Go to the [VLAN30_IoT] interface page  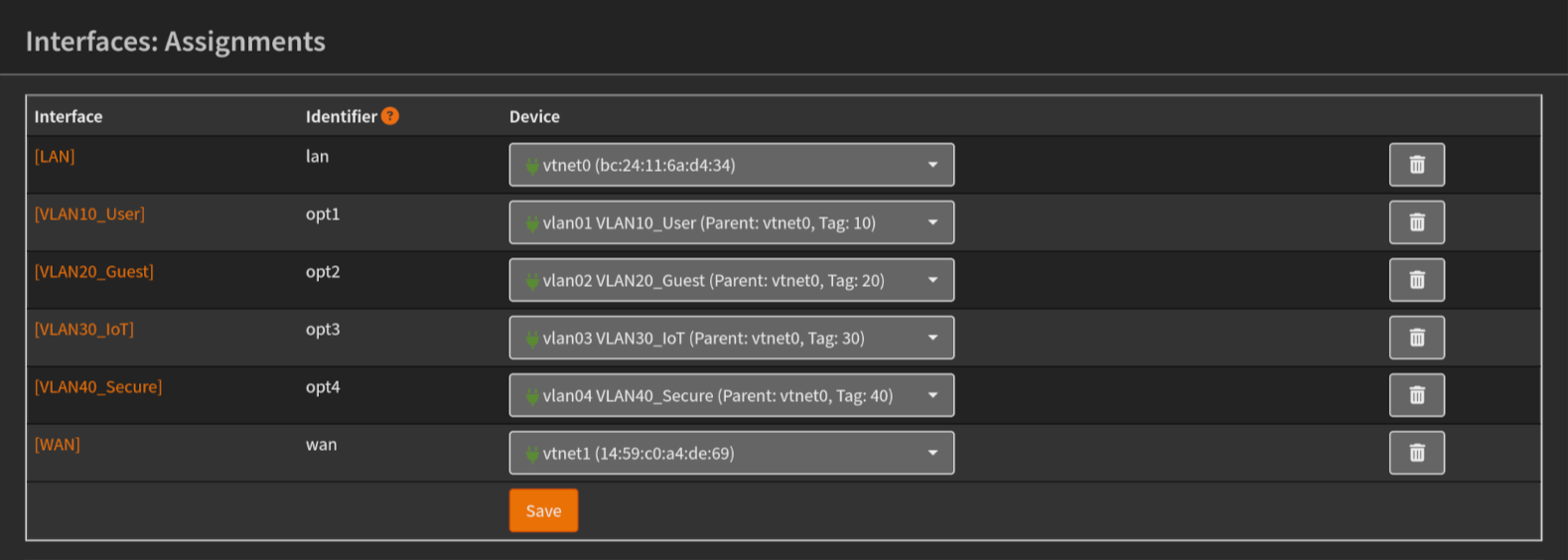pos(84,329)
